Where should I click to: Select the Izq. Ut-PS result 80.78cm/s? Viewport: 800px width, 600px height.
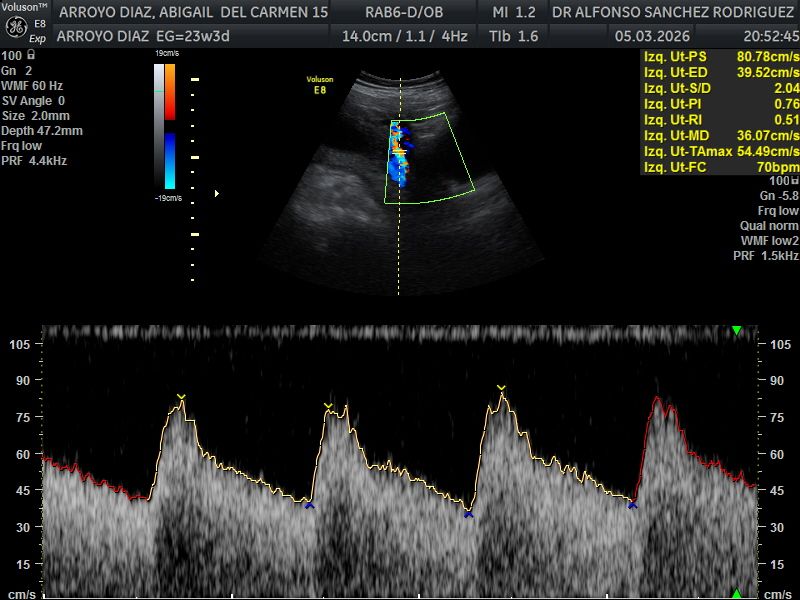(x=768, y=56)
